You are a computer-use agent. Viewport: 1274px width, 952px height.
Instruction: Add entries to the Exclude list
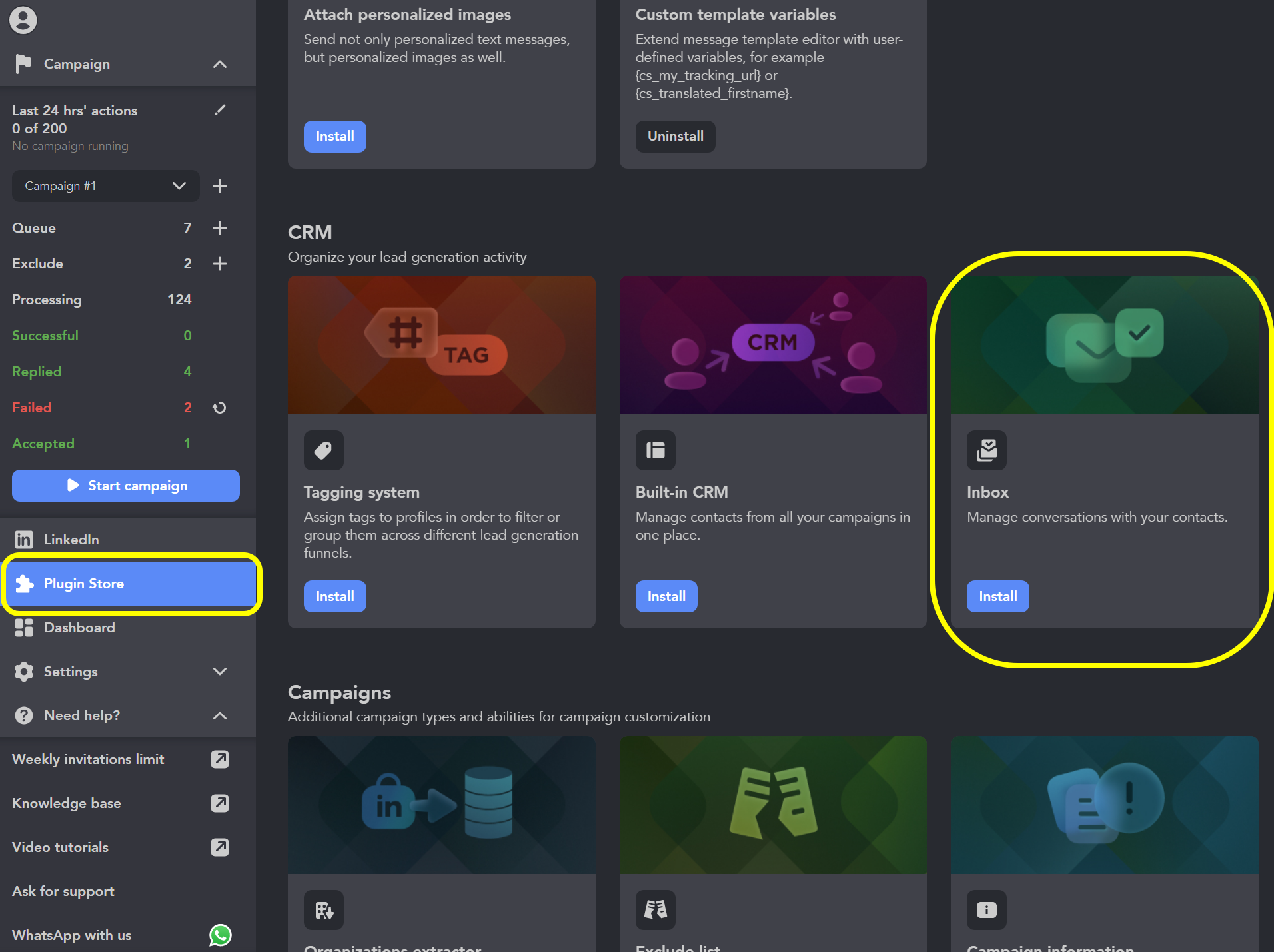click(220, 264)
